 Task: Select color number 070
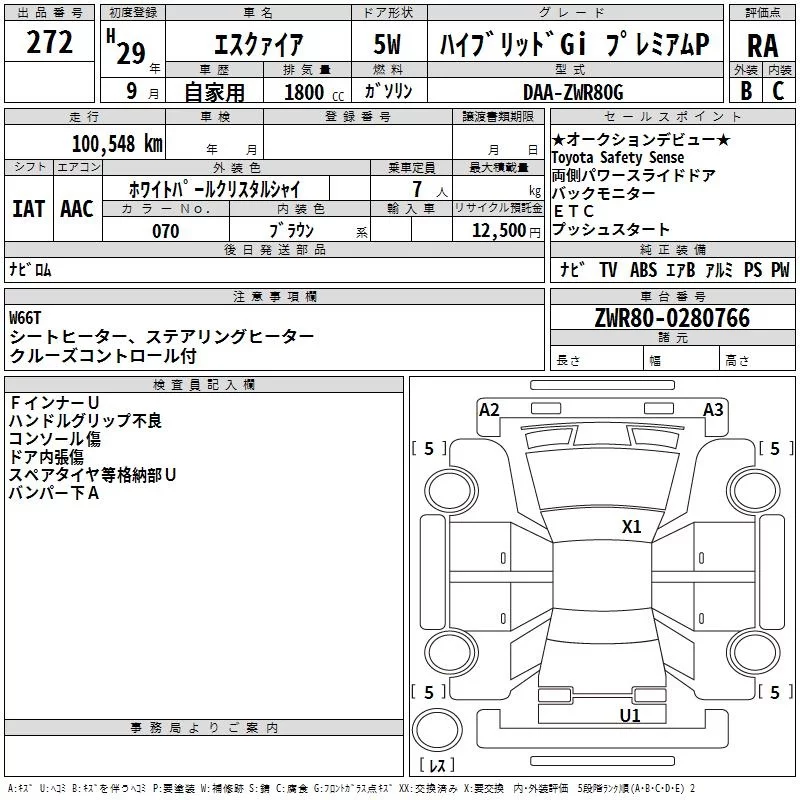(x=165, y=231)
